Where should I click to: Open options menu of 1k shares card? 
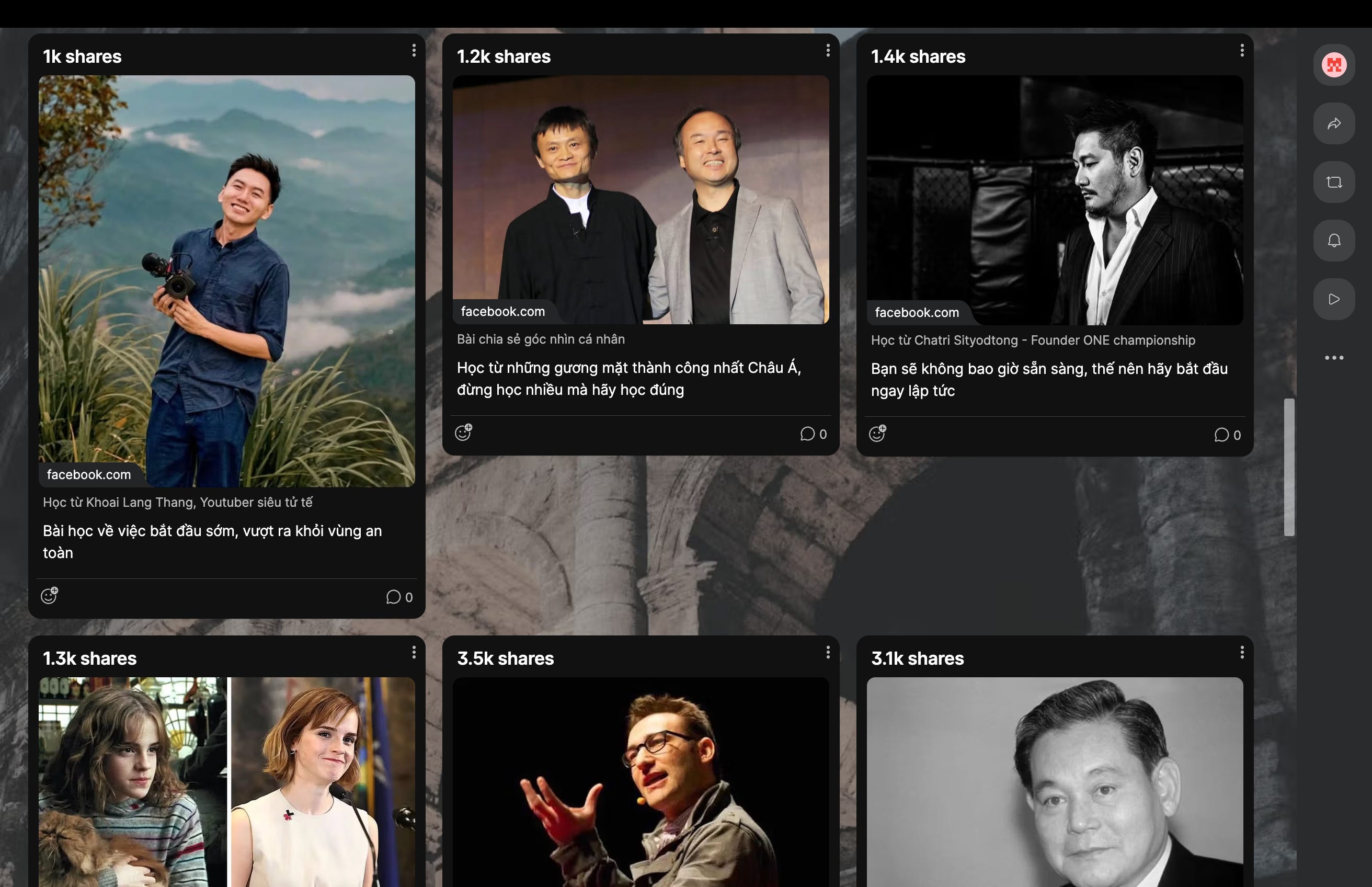click(x=414, y=51)
